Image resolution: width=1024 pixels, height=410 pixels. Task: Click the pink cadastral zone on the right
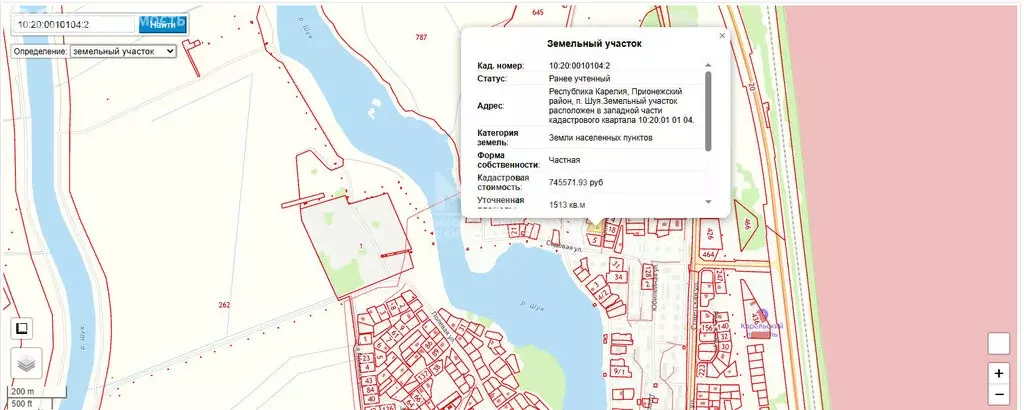900,200
